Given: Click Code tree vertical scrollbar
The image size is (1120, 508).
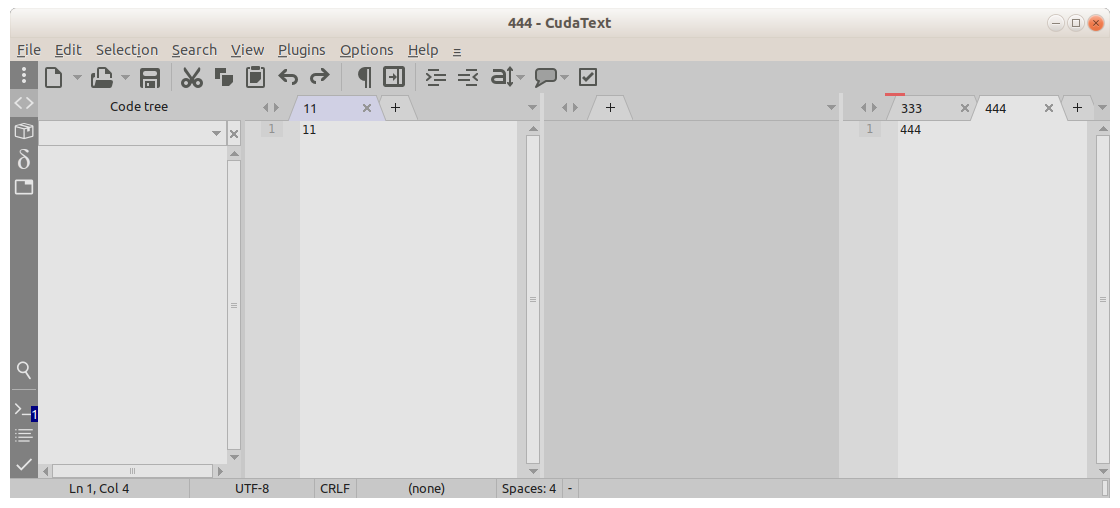Looking at the screenshot, I should pyautogui.click(x=234, y=305).
